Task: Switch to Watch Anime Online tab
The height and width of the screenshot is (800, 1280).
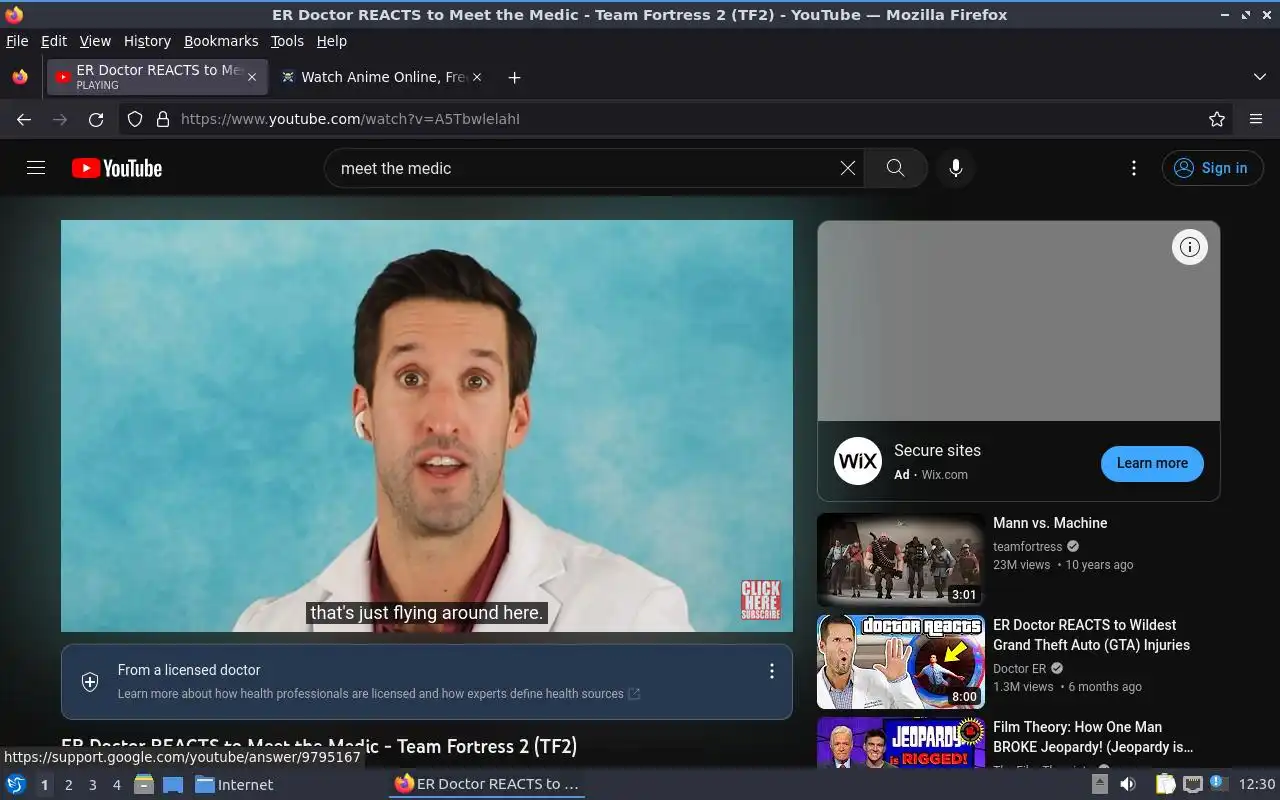Action: pos(381,77)
